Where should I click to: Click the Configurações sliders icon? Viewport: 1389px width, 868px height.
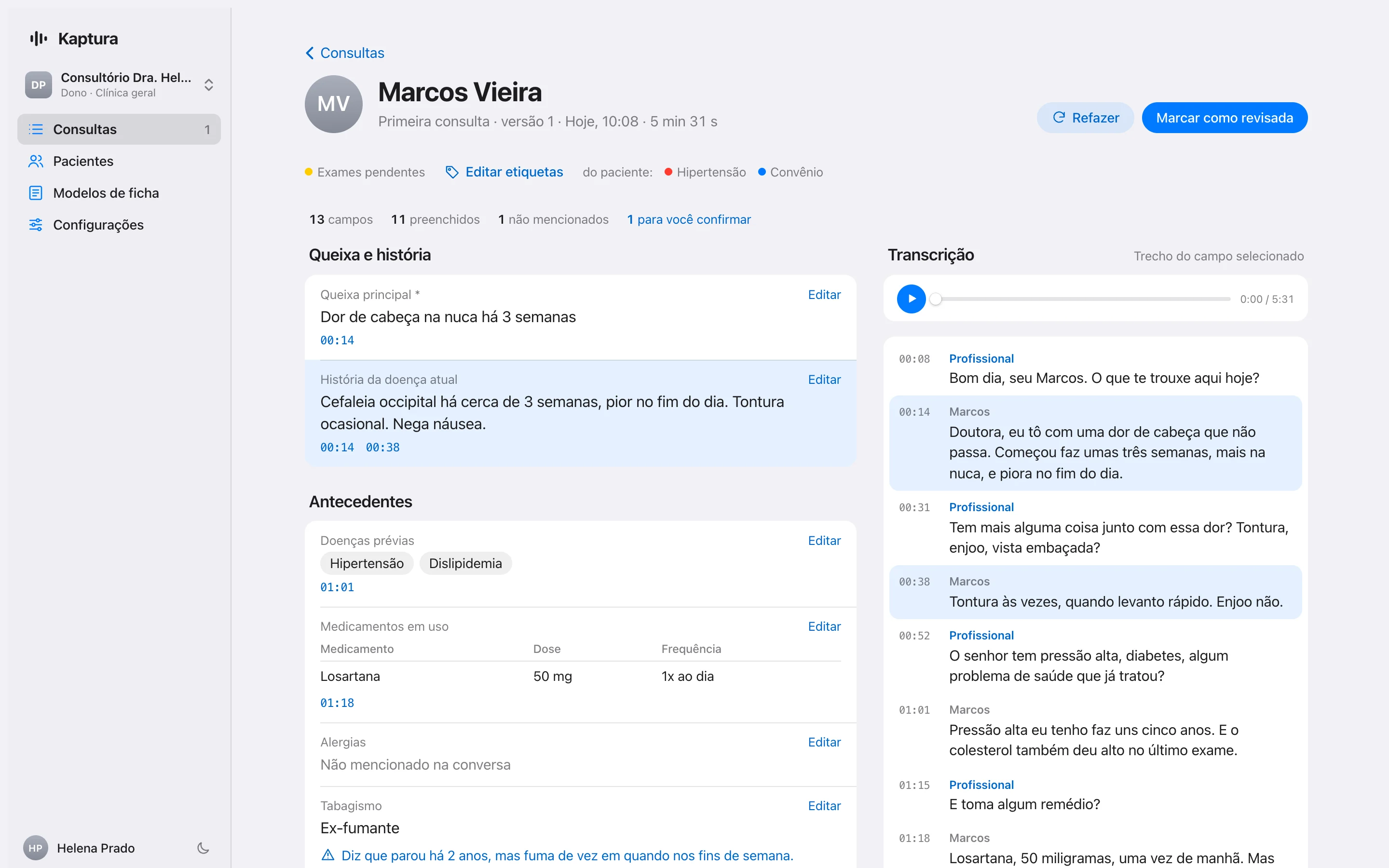[36, 224]
